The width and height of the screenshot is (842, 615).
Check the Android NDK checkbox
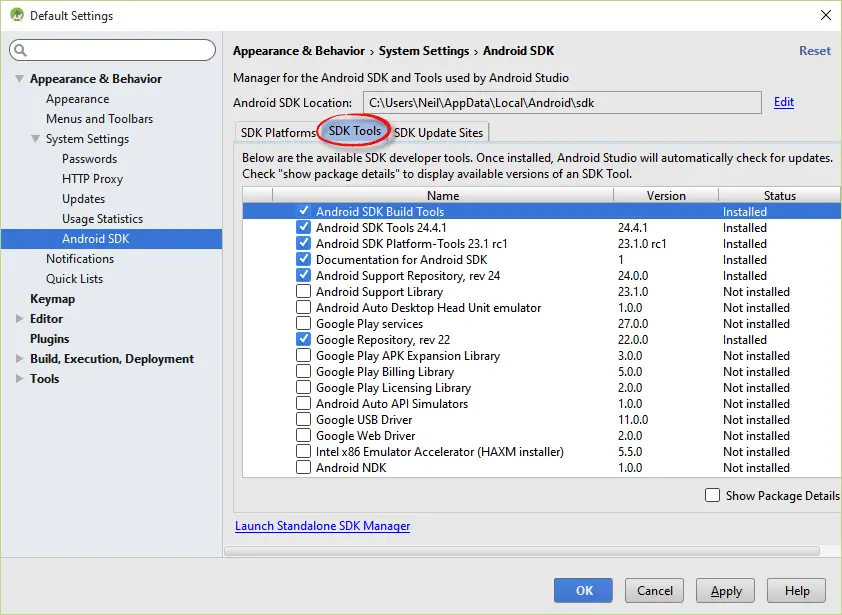303,468
